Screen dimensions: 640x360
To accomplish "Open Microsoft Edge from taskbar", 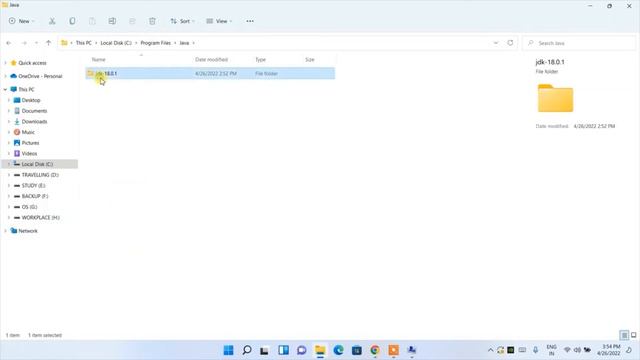I will coord(338,350).
